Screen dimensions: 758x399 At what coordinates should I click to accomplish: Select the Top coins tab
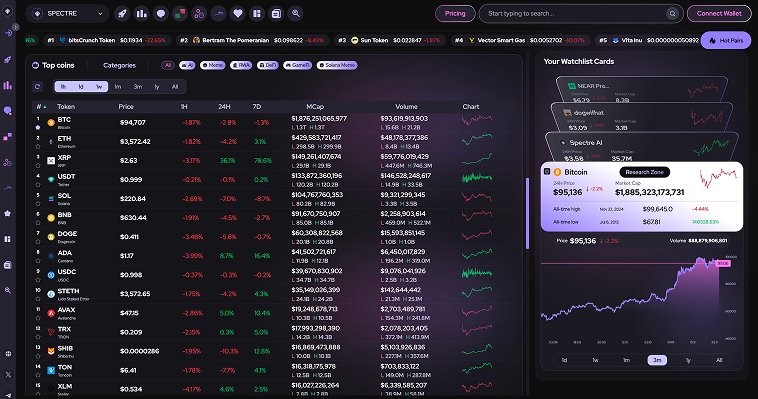coord(53,65)
